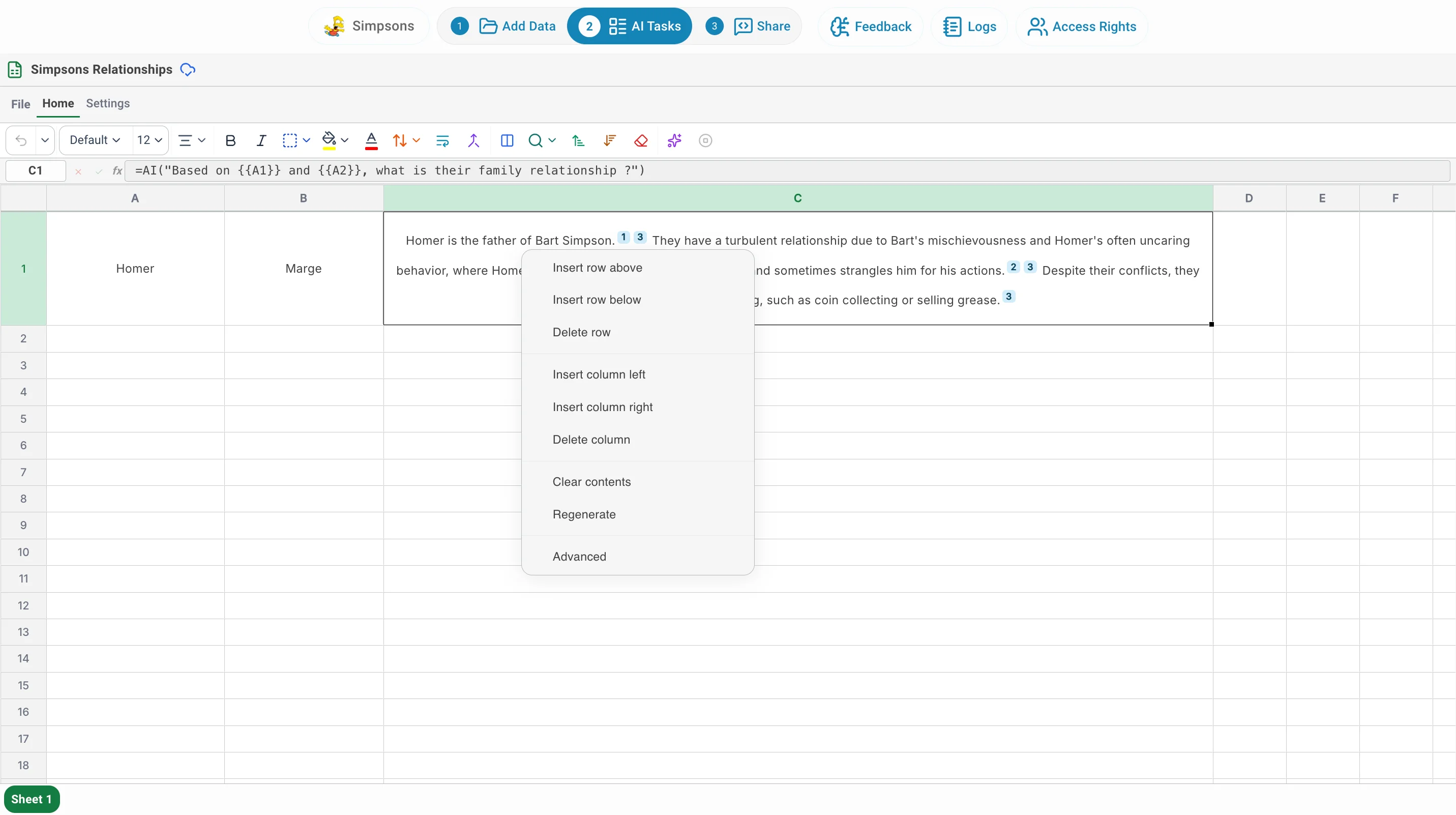Select the AI Tasks step tab
The height and width of the screenshot is (815, 1456).
click(630, 26)
